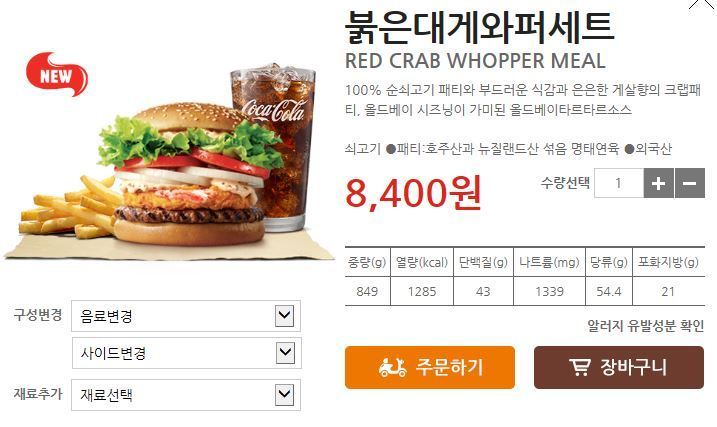717x427 pixels.
Task: Add to cart with 장바구니 button
Action: (619, 368)
